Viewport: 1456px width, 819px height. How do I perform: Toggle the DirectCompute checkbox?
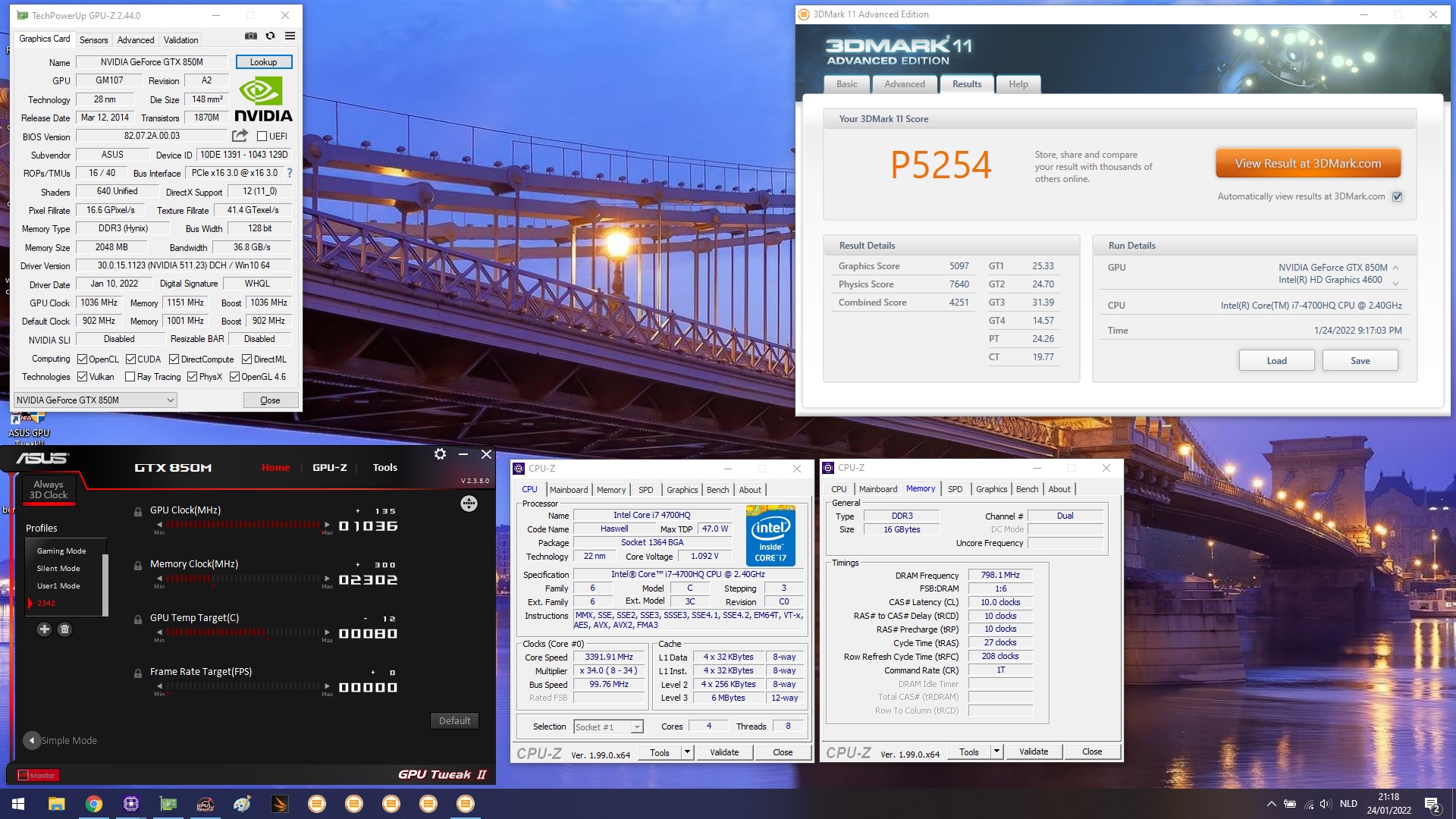click(x=174, y=359)
